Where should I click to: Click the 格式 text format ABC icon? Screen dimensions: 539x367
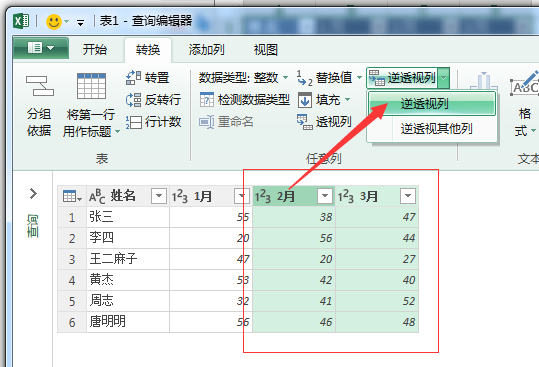[x=524, y=84]
